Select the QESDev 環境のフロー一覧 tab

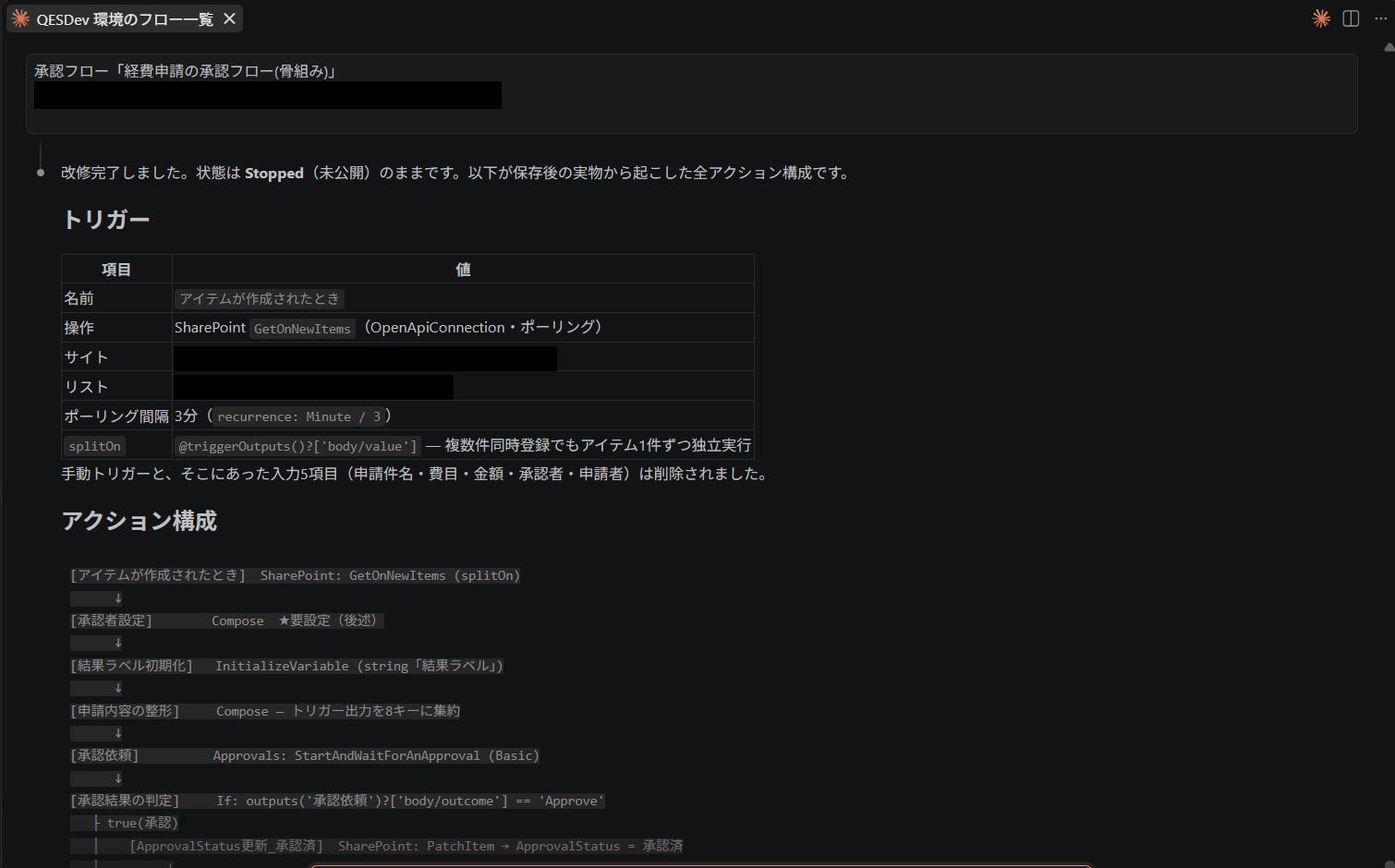click(125, 18)
